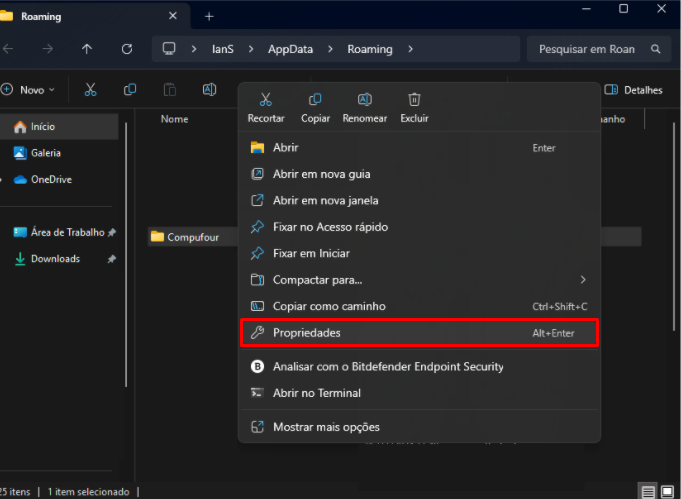
Task: Switch to the large icons view toggle
Action: (669, 492)
